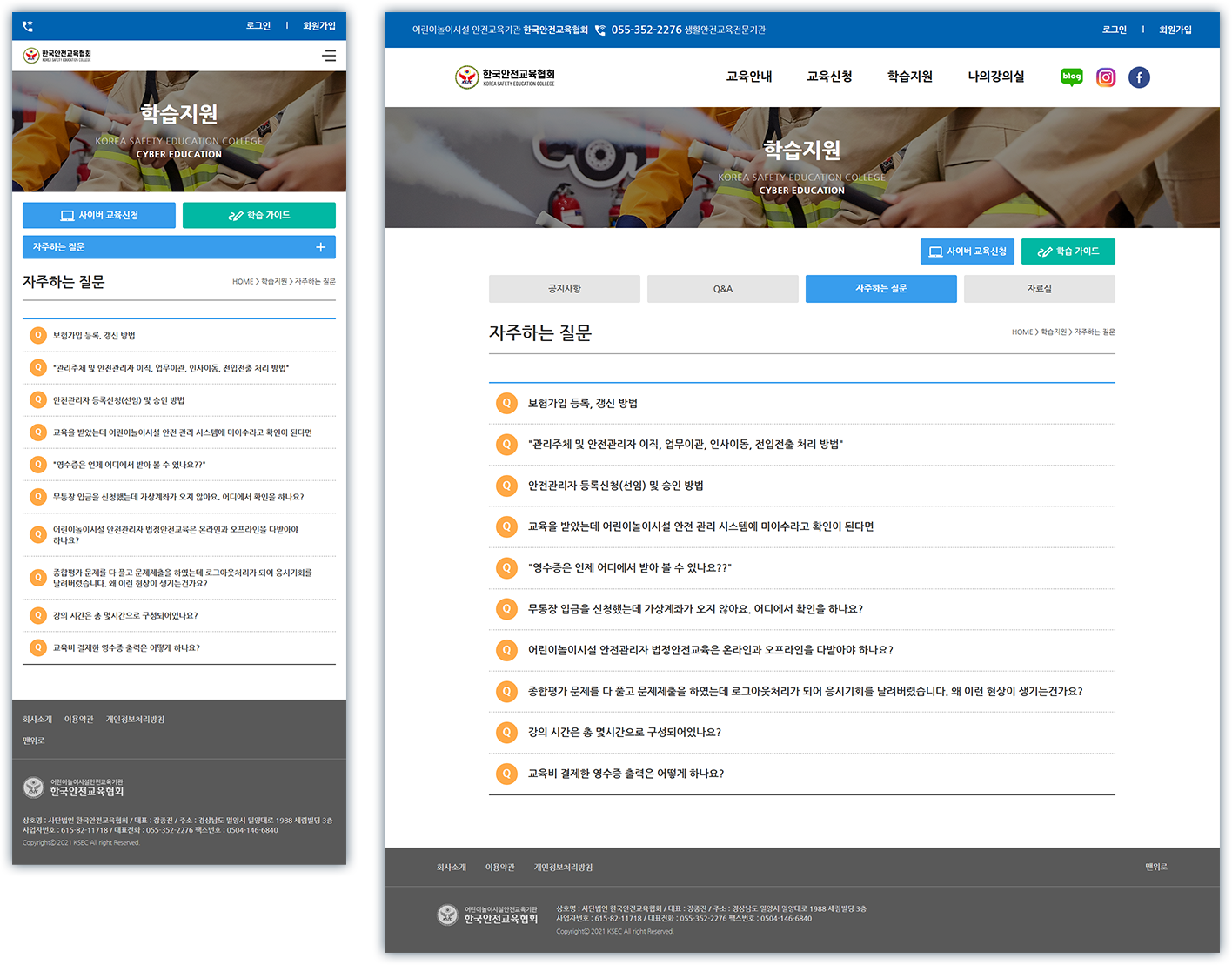Open the 교육신청 menu in desktop navigation
1232x965 pixels.
click(x=829, y=77)
